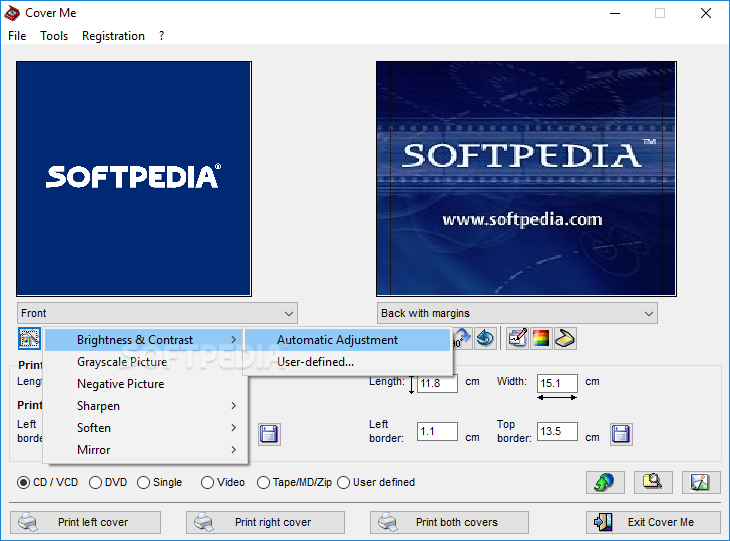Click the Left border field showing 1.1

tap(437, 432)
